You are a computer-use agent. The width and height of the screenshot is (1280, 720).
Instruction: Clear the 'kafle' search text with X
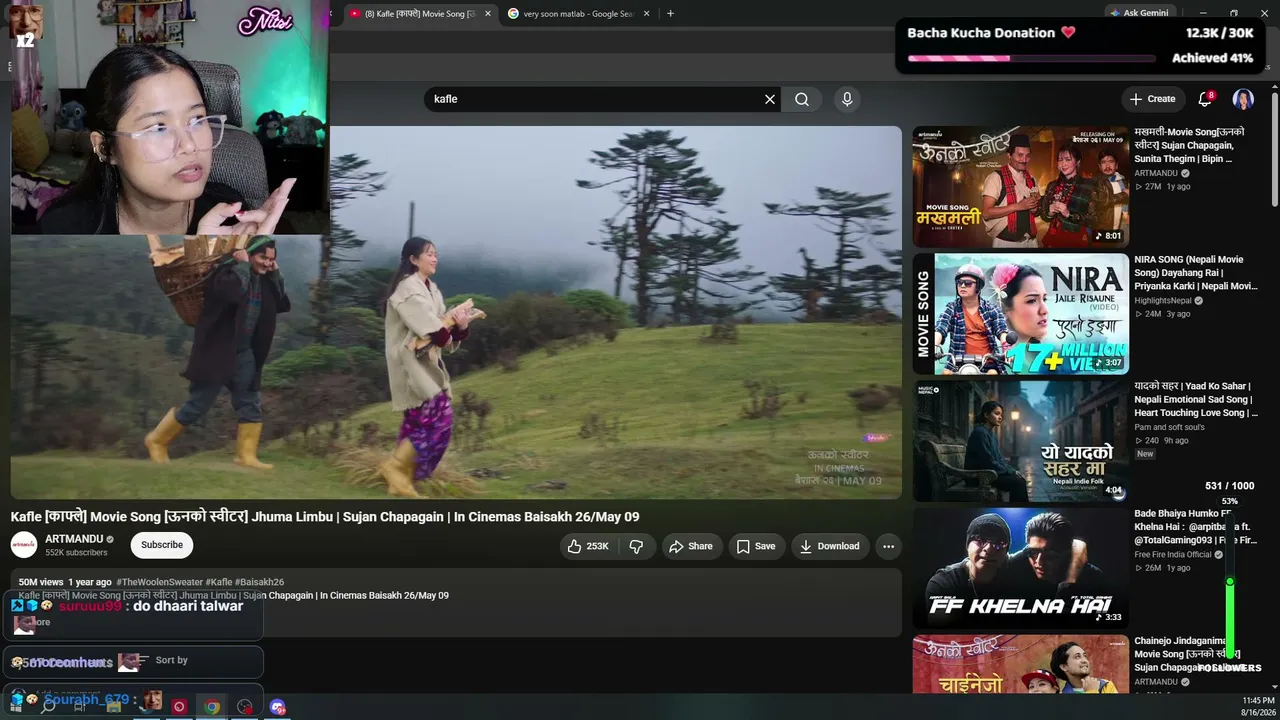tap(770, 99)
